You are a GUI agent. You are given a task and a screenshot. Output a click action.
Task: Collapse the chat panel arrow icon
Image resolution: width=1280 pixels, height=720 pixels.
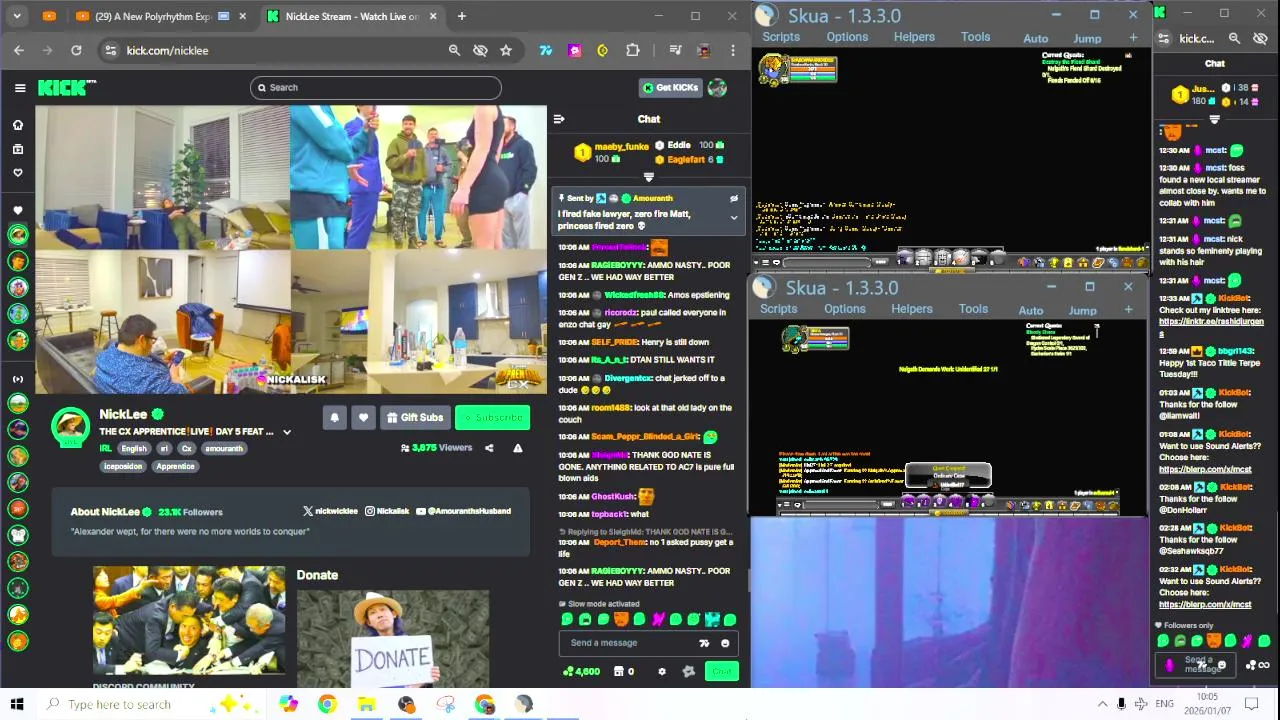559,119
